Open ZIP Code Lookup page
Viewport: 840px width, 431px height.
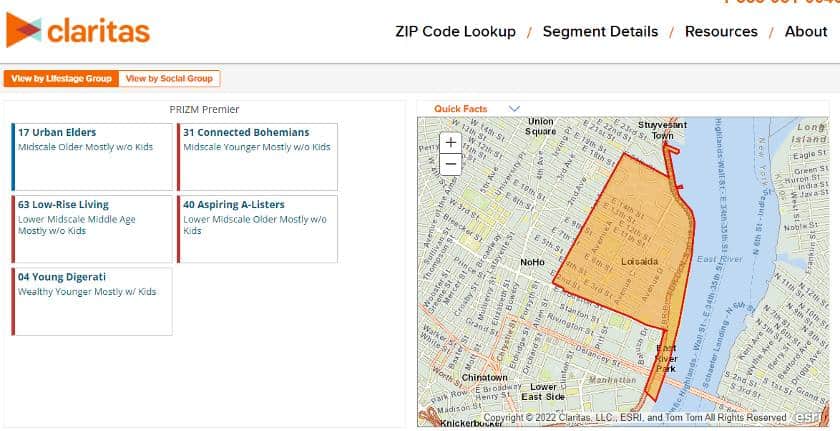pos(455,32)
